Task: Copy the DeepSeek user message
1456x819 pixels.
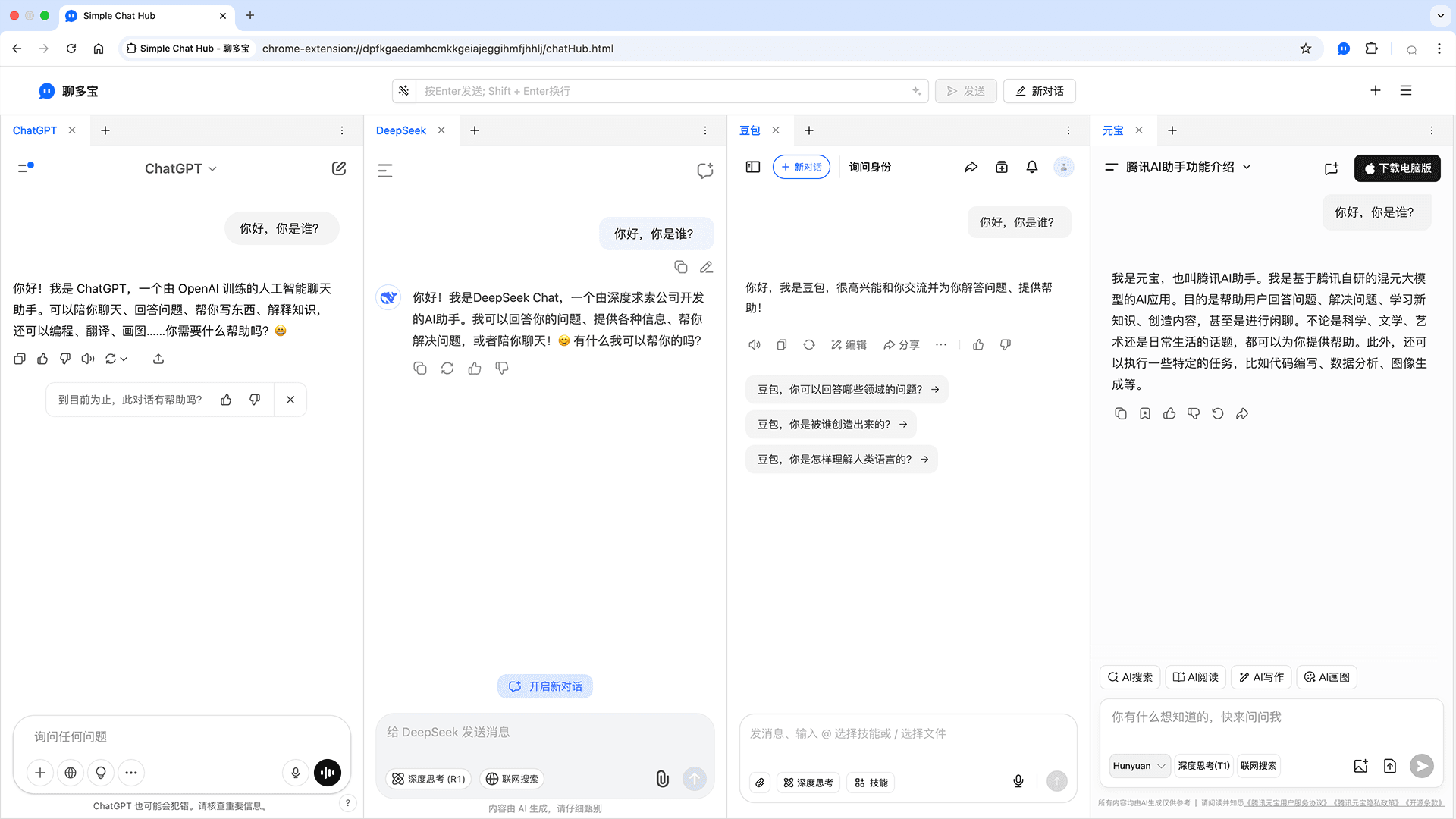Action: (681, 267)
